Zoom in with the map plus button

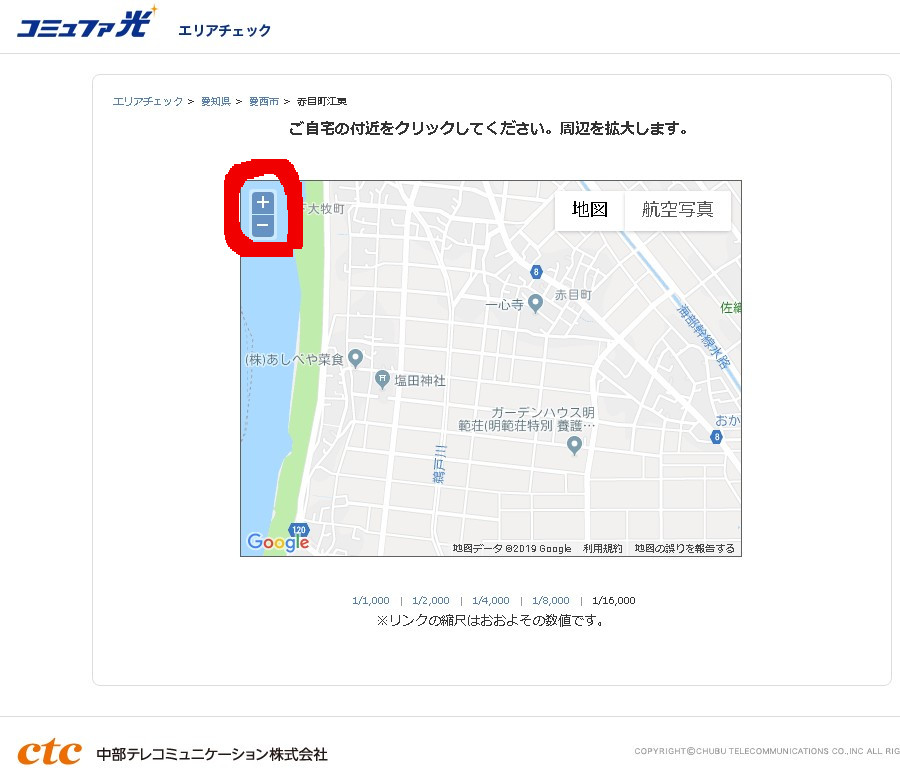coord(263,203)
